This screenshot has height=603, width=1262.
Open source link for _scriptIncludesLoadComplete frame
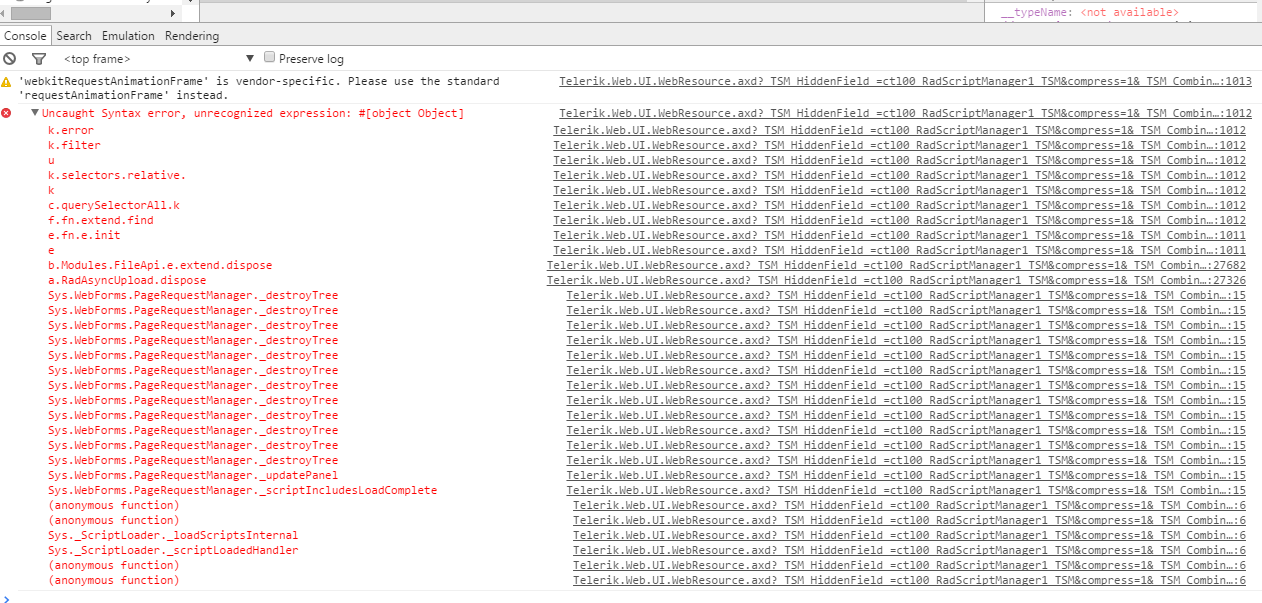[906, 490]
